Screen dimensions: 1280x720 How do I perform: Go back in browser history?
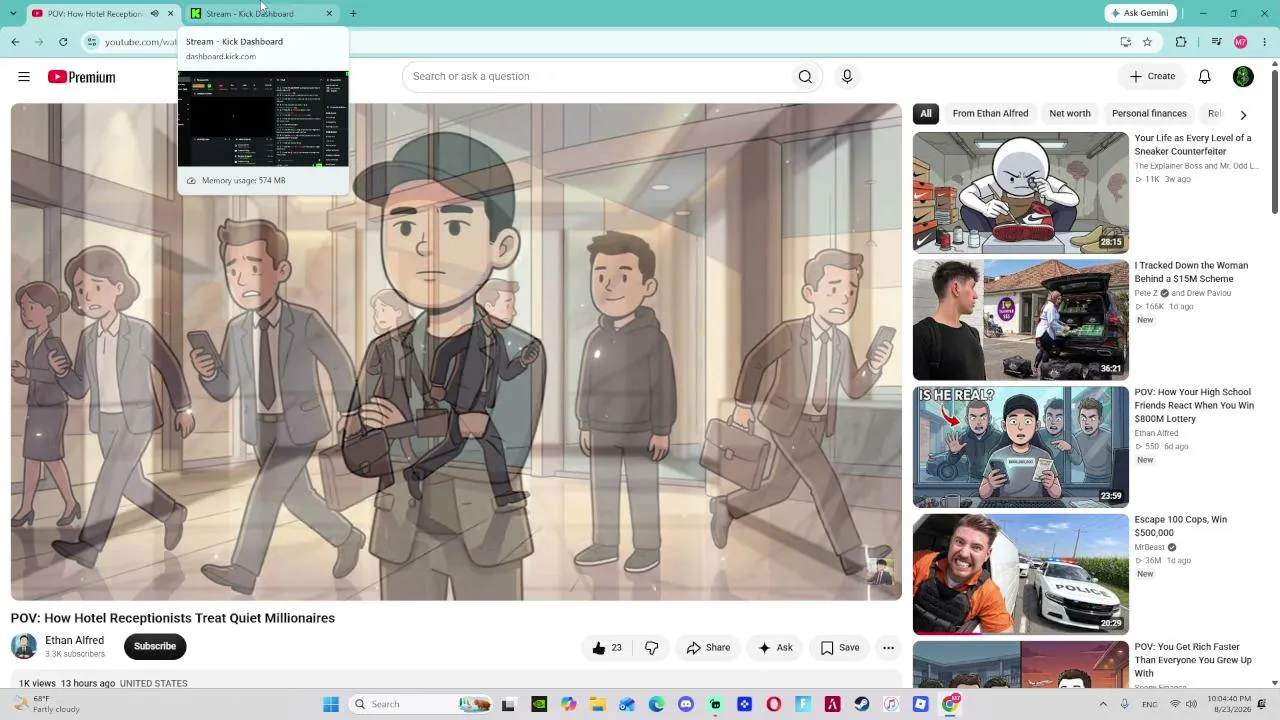point(15,42)
